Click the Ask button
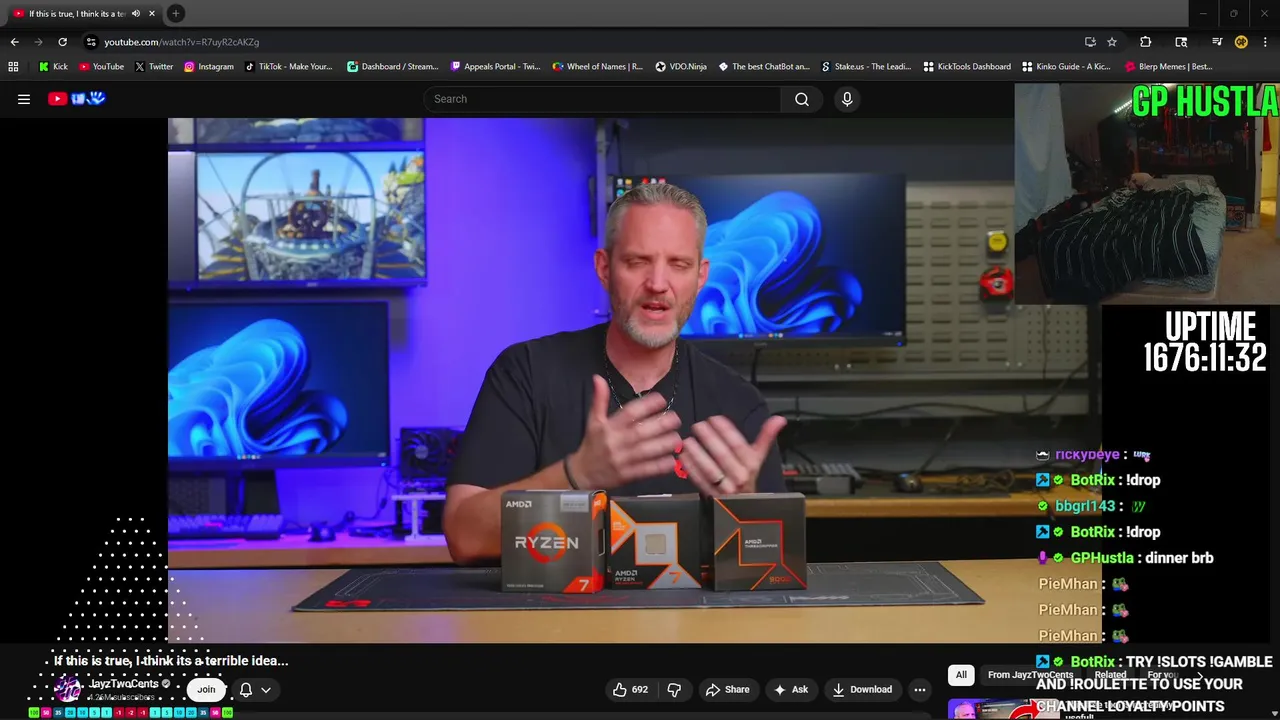The image size is (1280, 720). pyautogui.click(x=790, y=689)
